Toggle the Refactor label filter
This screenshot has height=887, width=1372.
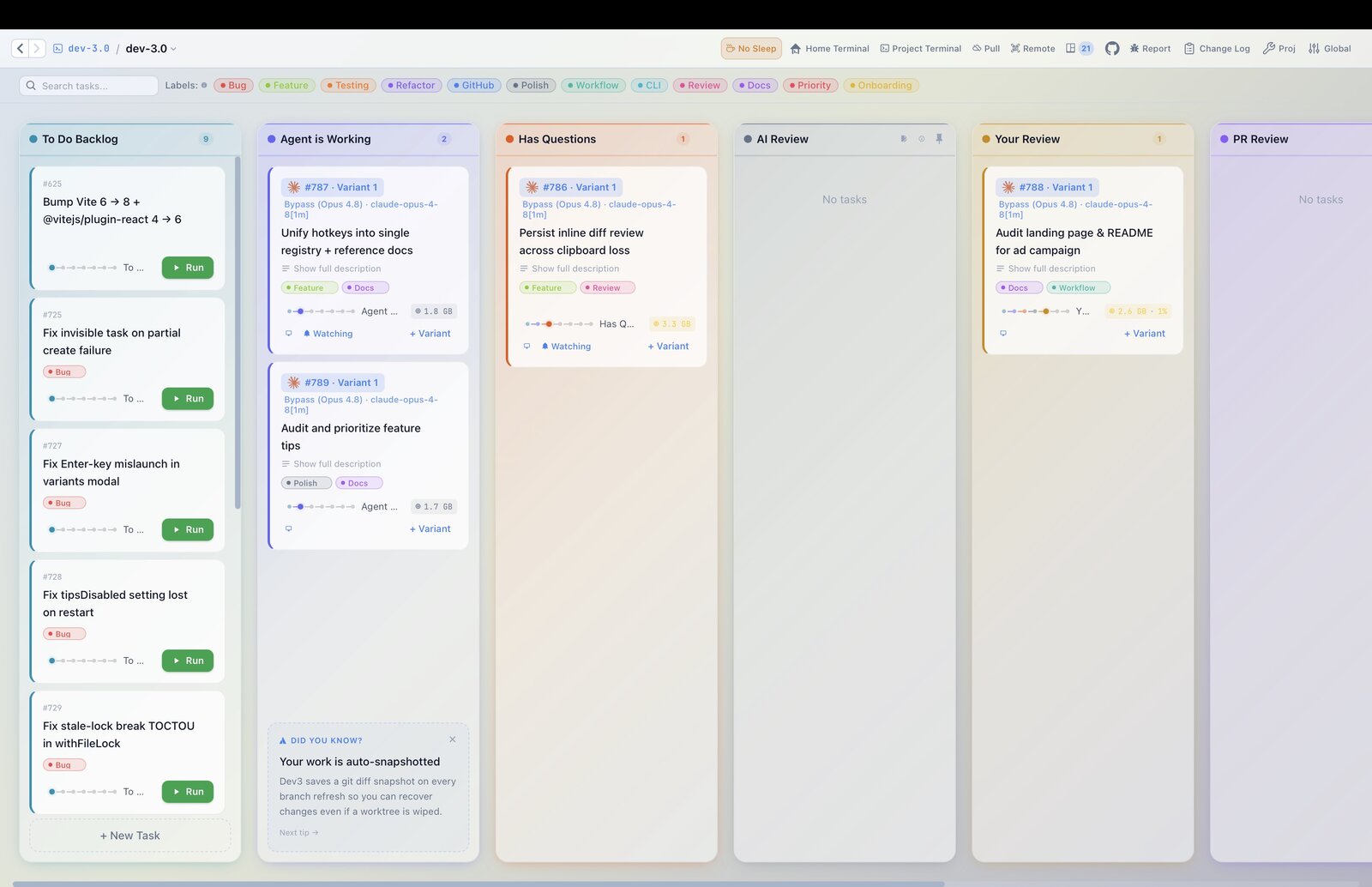click(x=412, y=86)
